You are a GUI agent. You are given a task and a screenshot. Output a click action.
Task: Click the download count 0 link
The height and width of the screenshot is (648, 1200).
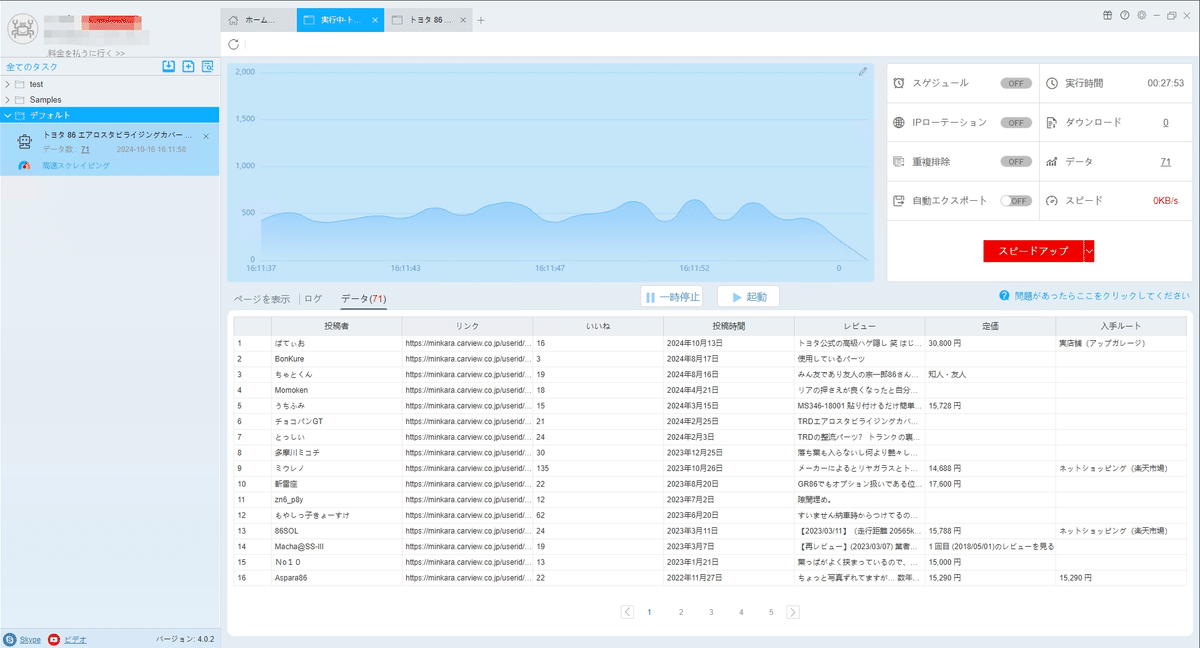[1165, 122]
